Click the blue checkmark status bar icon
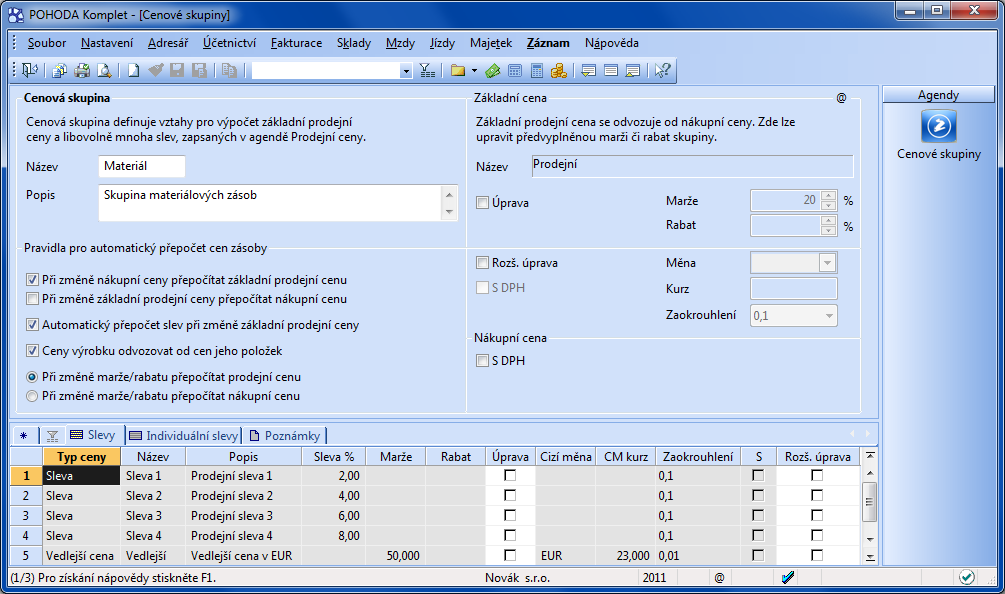 (788, 577)
